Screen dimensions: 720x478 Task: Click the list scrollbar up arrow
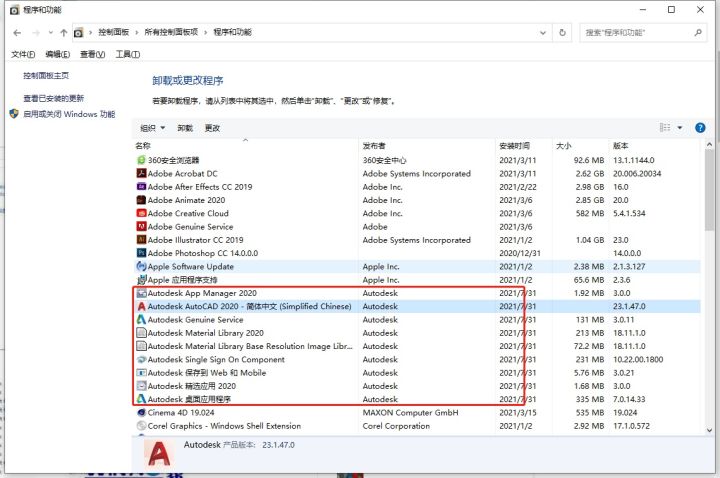(709, 145)
